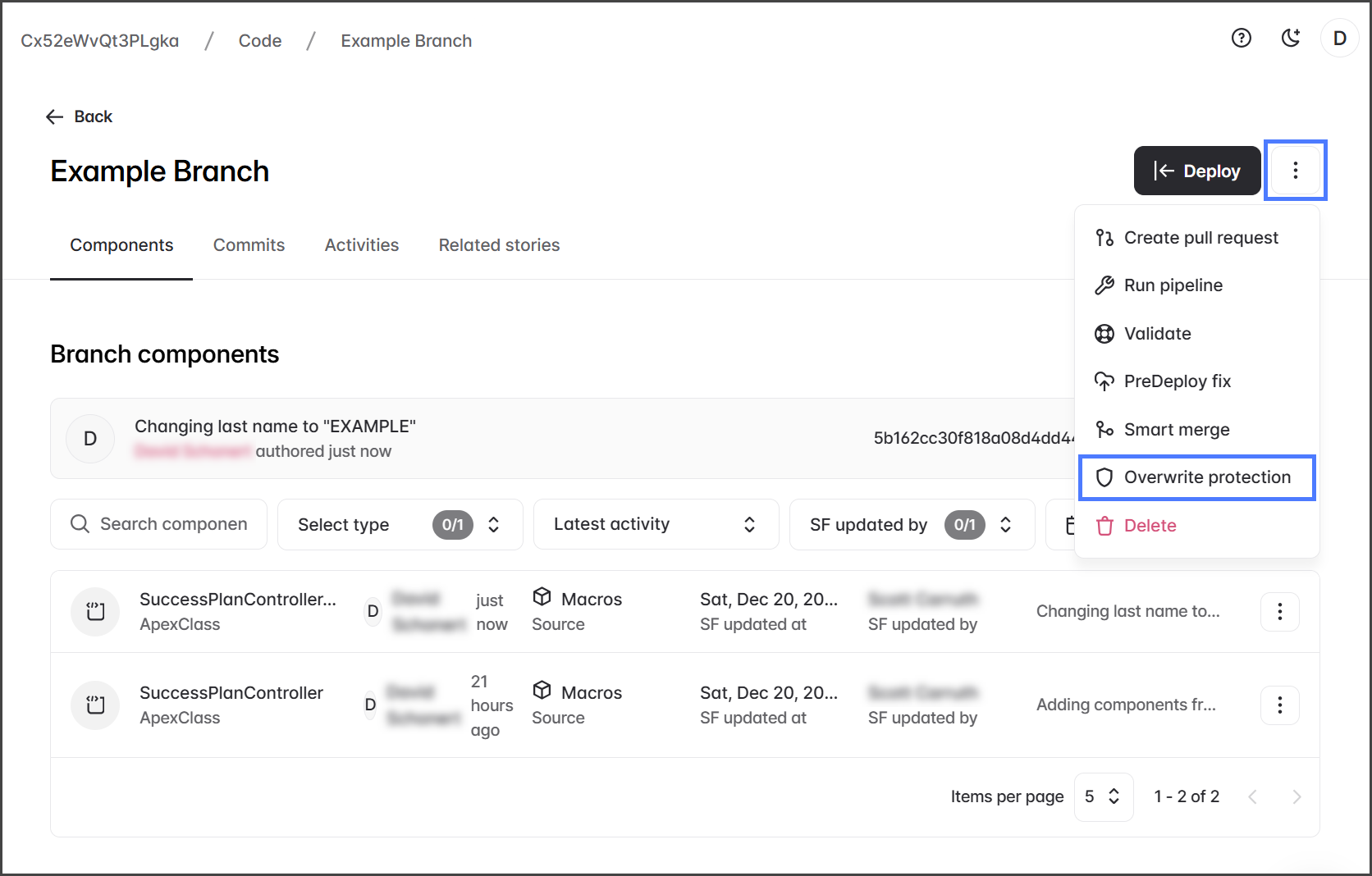The width and height of the screenshot is (1372, 876).
Task: Open the help question mark icon
Action: point(1241,39)
